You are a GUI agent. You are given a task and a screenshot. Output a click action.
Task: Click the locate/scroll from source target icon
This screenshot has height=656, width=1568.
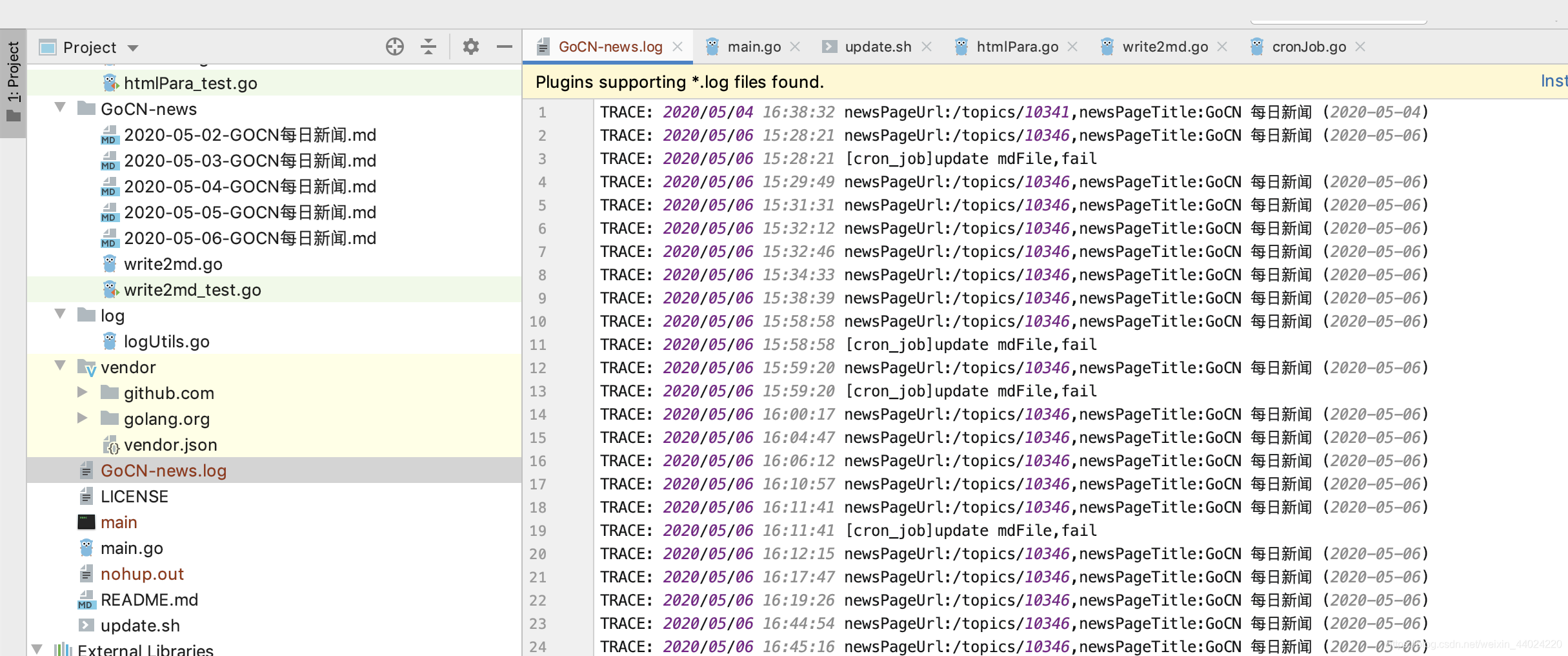tap(395, 46)
